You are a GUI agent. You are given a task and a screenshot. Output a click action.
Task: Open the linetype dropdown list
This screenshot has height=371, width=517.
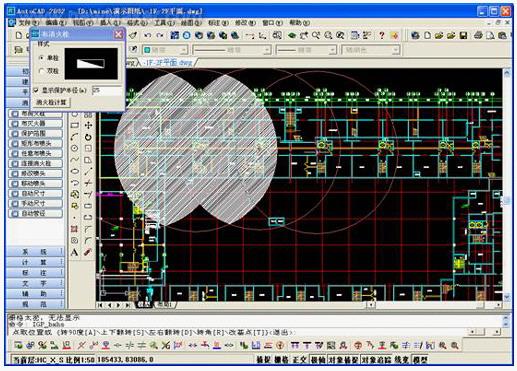pos(232,50)
